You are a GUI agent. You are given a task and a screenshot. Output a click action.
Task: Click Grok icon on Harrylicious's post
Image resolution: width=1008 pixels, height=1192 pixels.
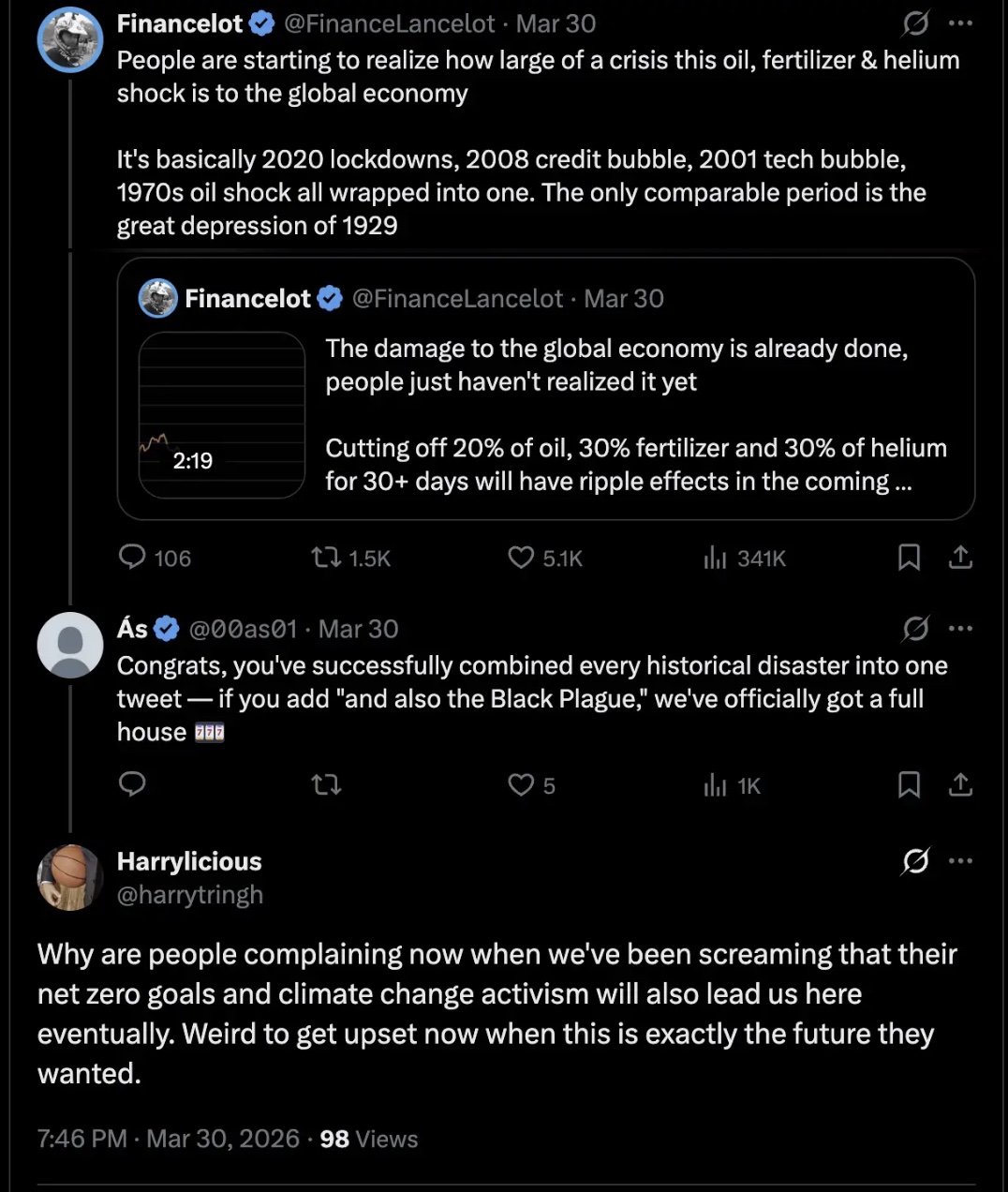(x=915, y=861)
